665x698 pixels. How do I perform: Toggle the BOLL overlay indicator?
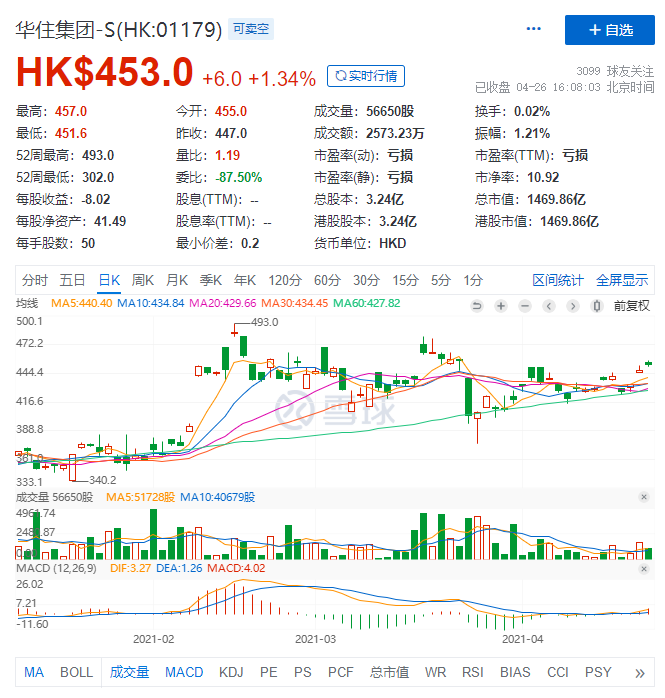(x=77, y=672)
